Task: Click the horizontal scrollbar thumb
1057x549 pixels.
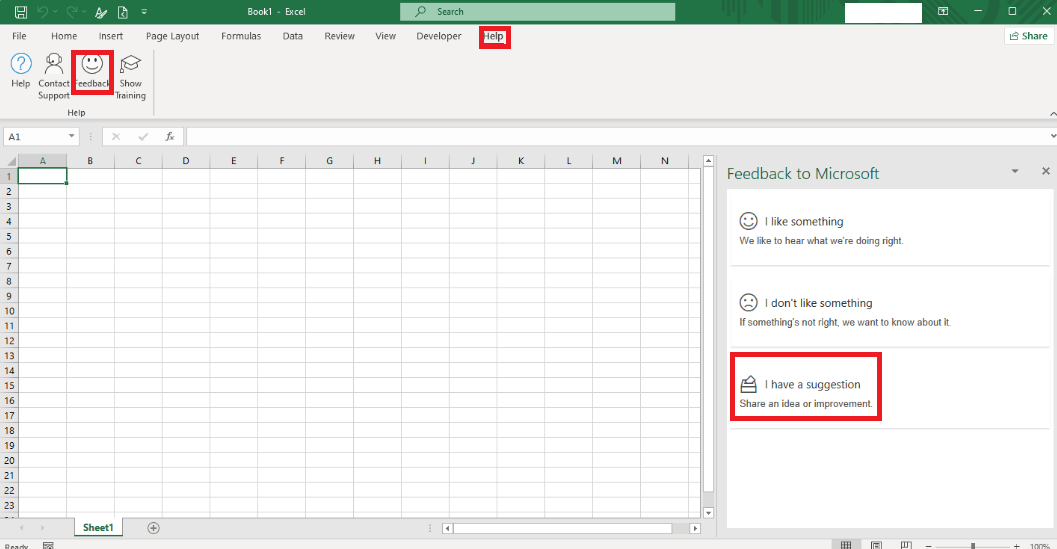Action: 563,528
